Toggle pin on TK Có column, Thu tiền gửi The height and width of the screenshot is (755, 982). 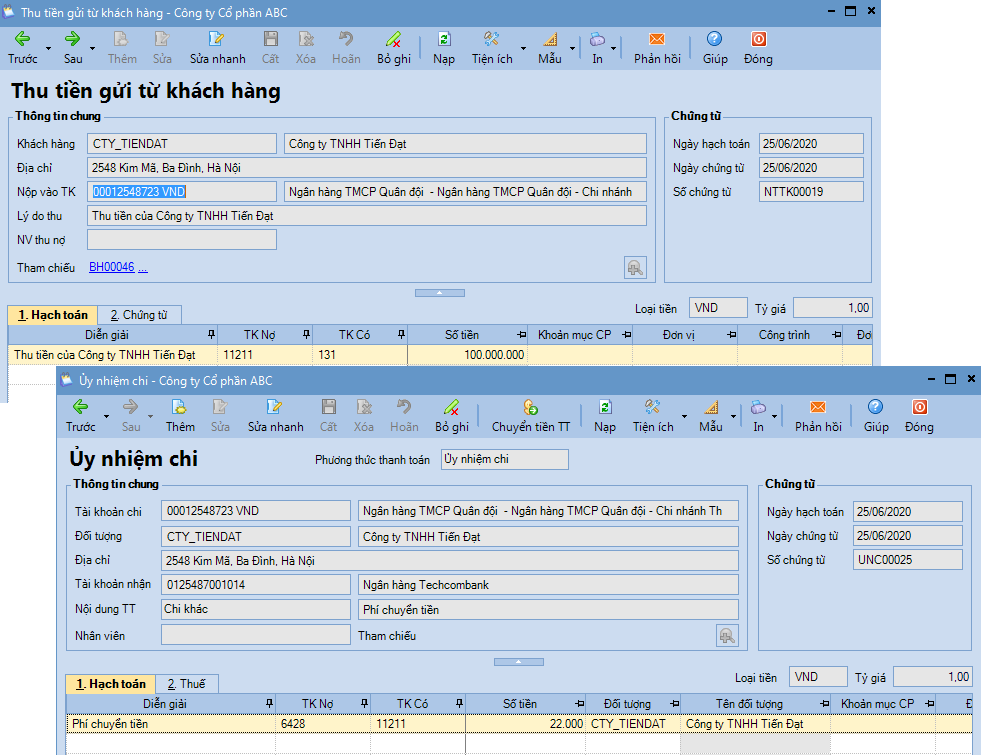(x=401, y=335)
